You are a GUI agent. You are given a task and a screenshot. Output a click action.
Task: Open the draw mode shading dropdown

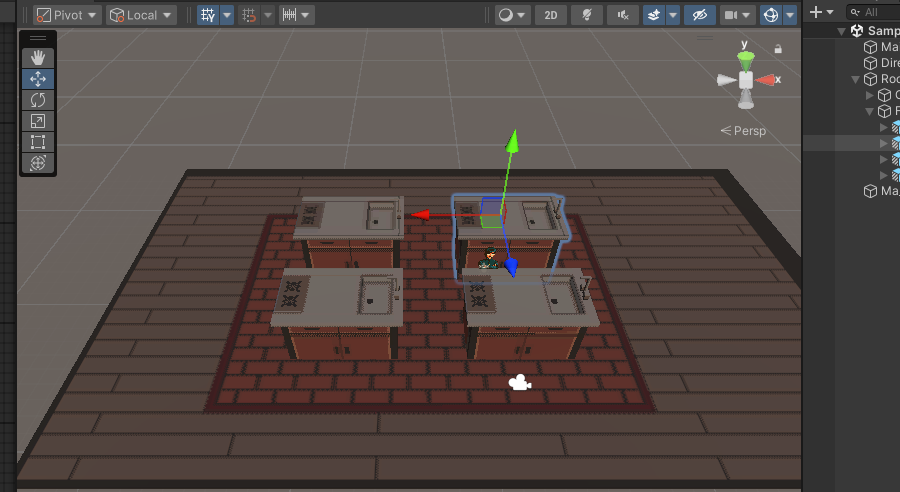pos(511,15)
